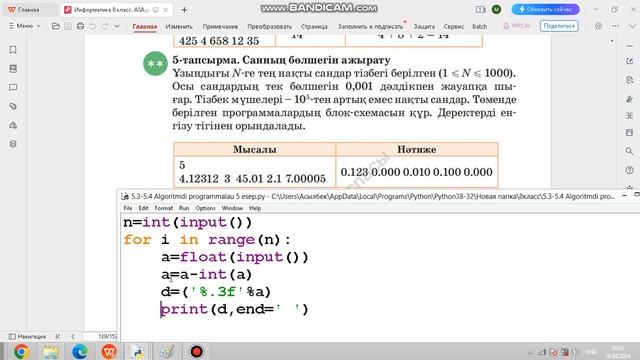Switch to the Примечание ribbon tab

(x=220, y=26)
